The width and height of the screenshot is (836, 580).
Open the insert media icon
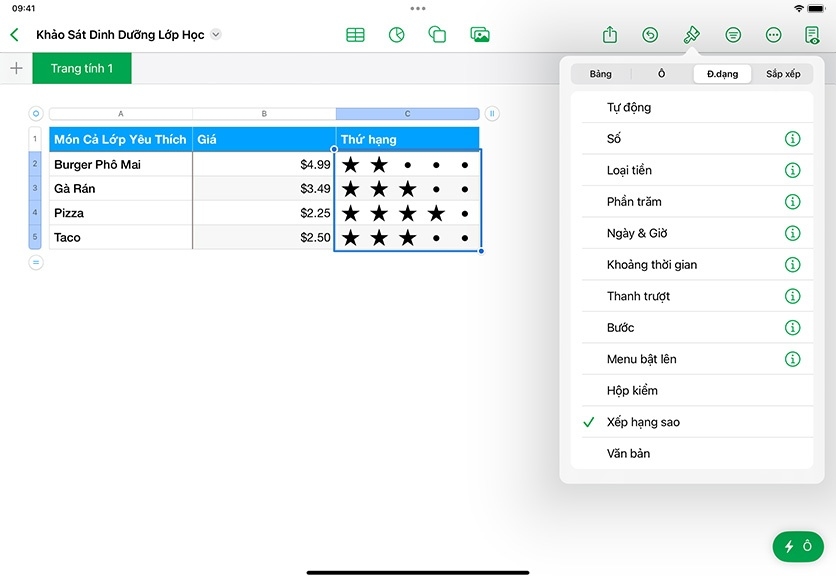480,35
